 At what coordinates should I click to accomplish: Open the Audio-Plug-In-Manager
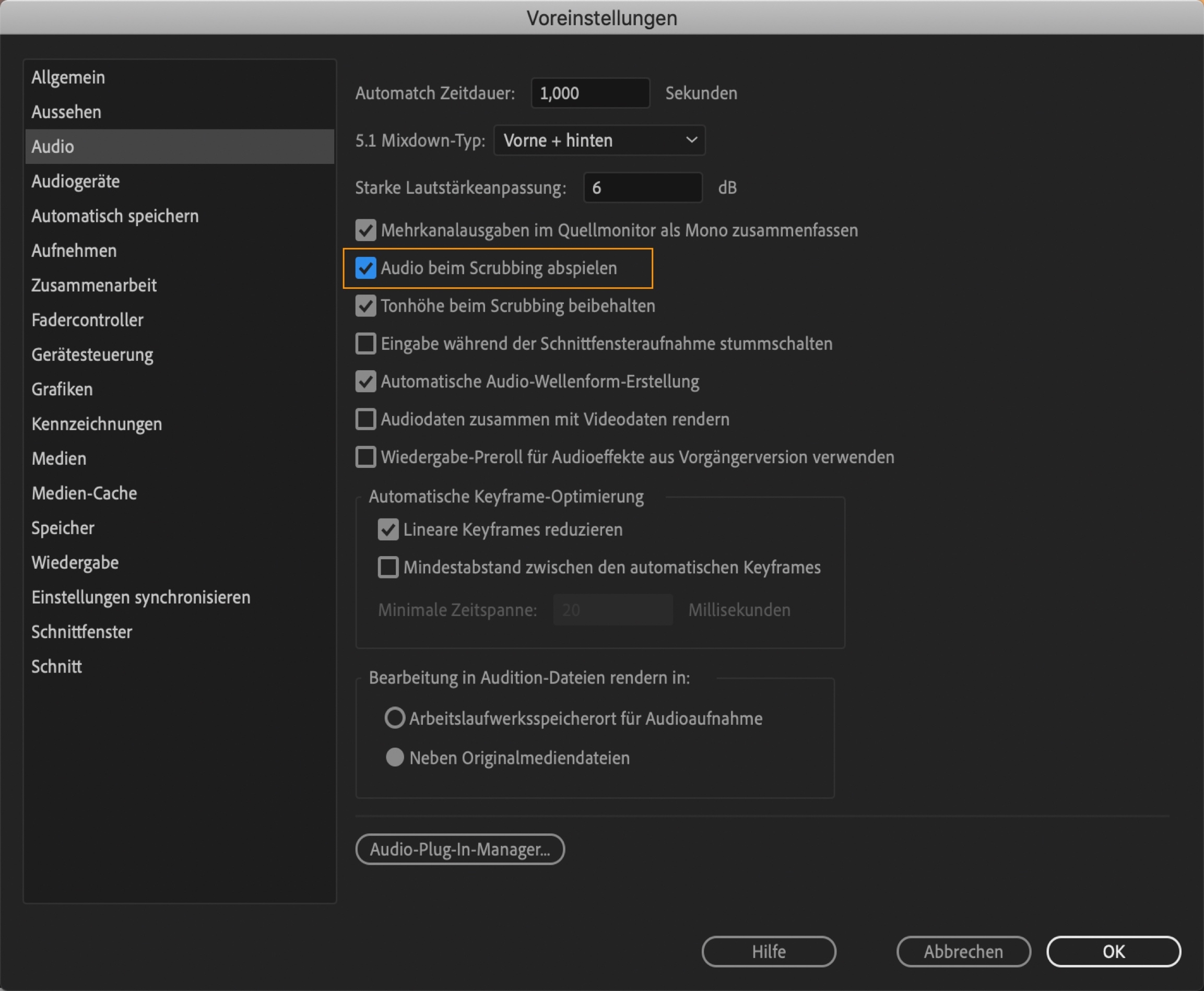point(459,850)
